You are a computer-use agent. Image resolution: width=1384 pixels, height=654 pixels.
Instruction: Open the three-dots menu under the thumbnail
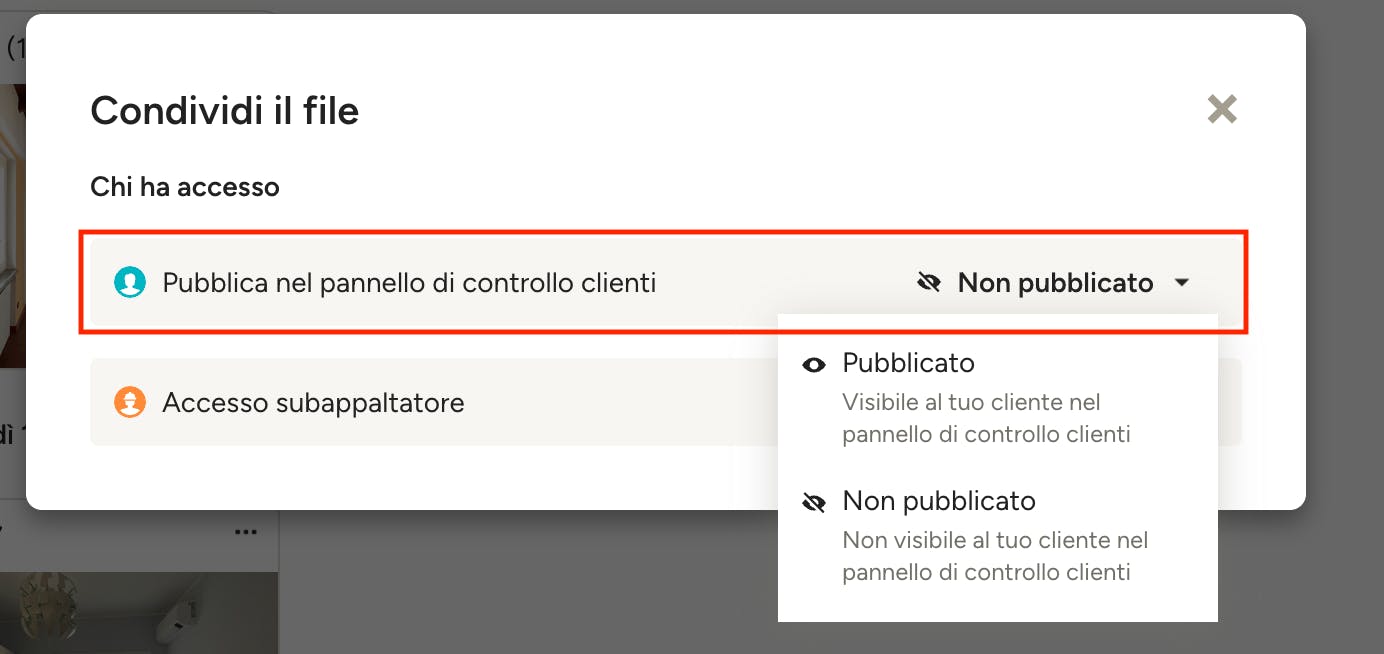click(x=246, y=532)
